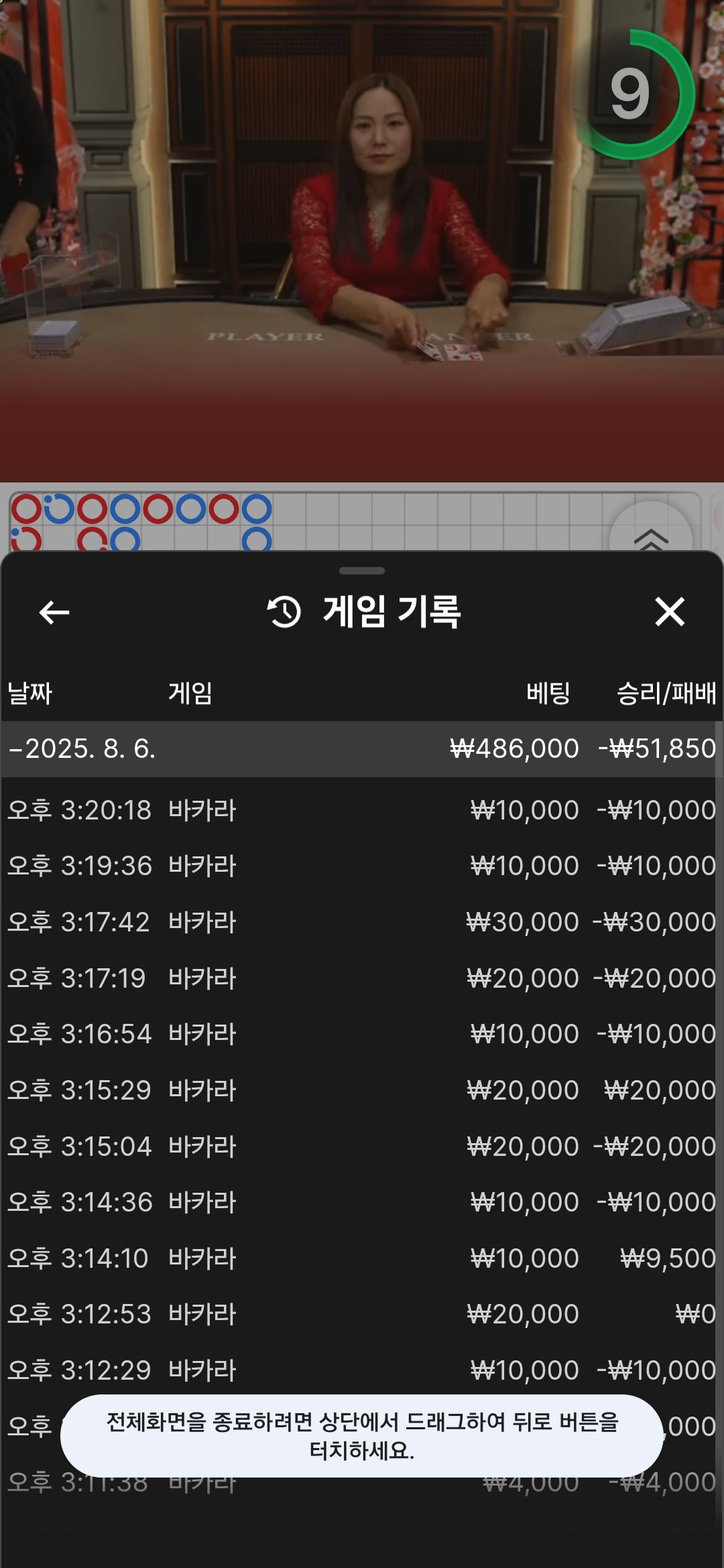
Task: Click the 게임 column header
Action: 190,693
